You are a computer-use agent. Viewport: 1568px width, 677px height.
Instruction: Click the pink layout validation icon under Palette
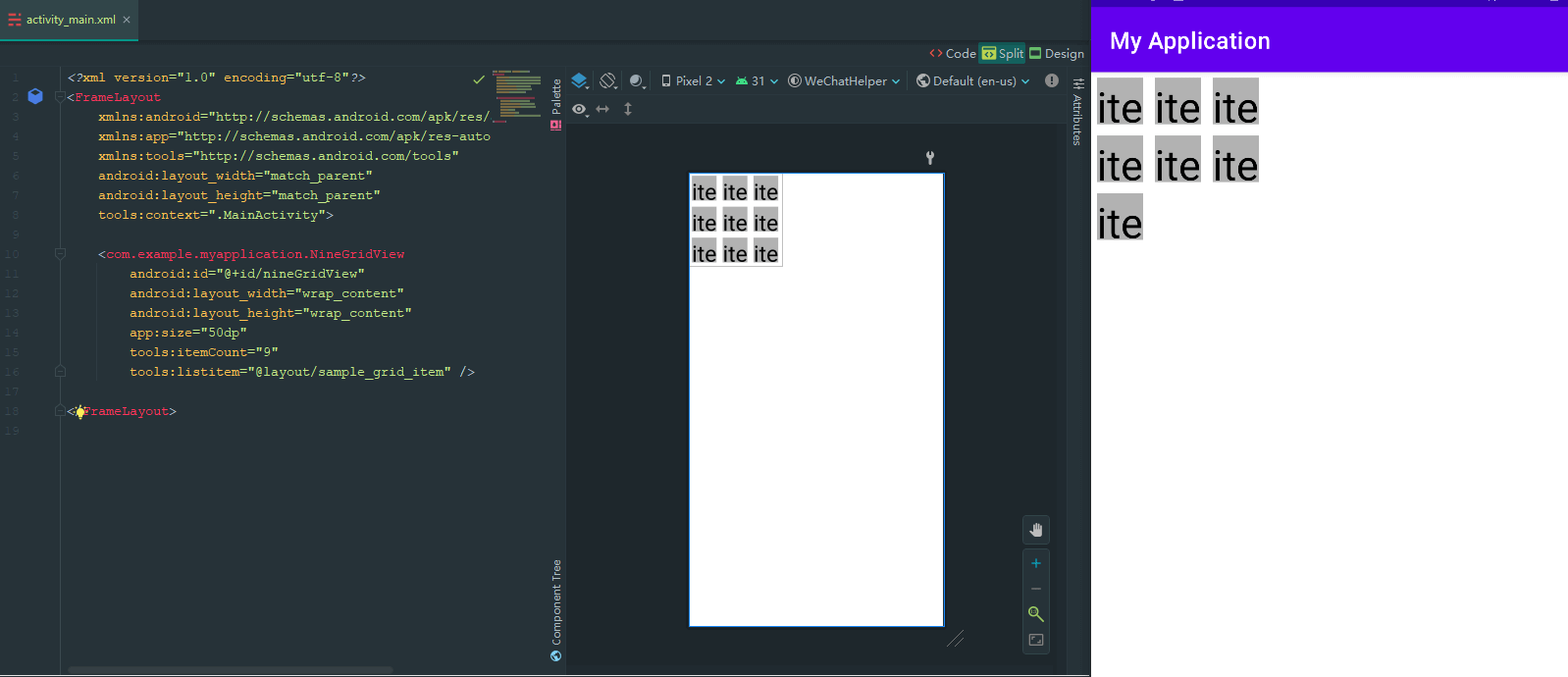pos(556,125)
